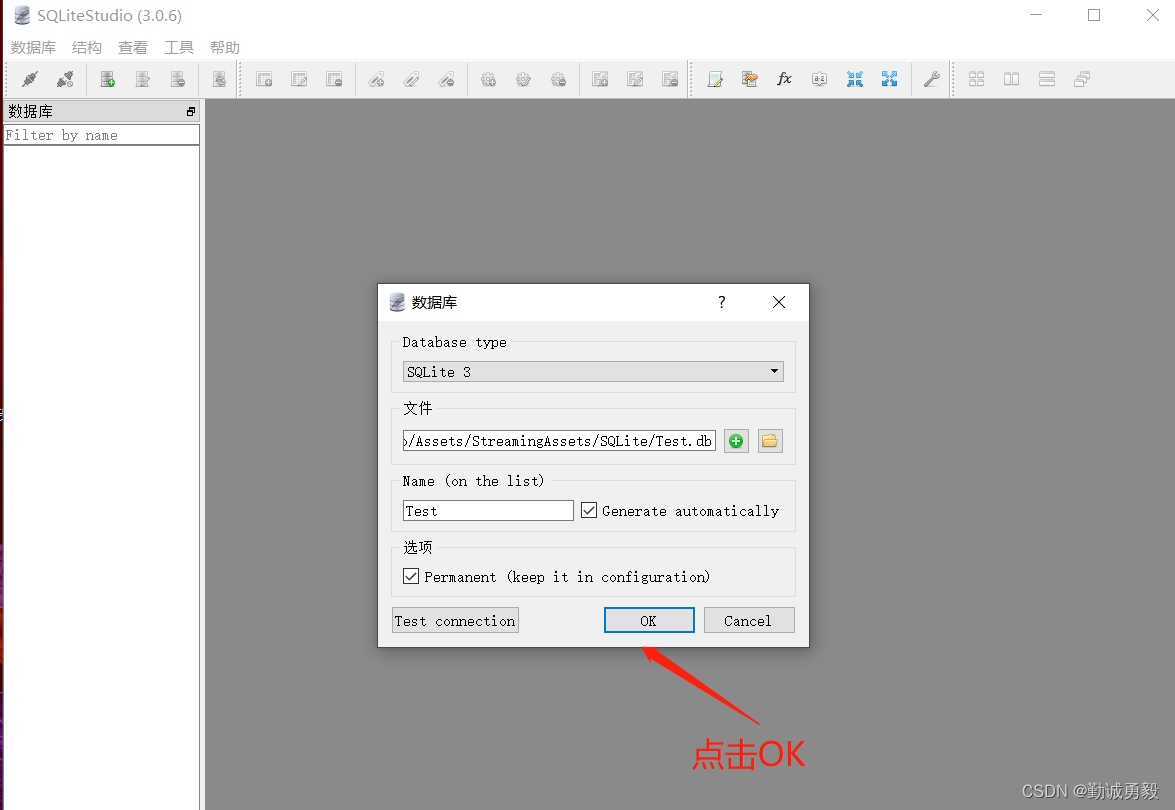Click the Create trigger gear icon

(489, 79)
